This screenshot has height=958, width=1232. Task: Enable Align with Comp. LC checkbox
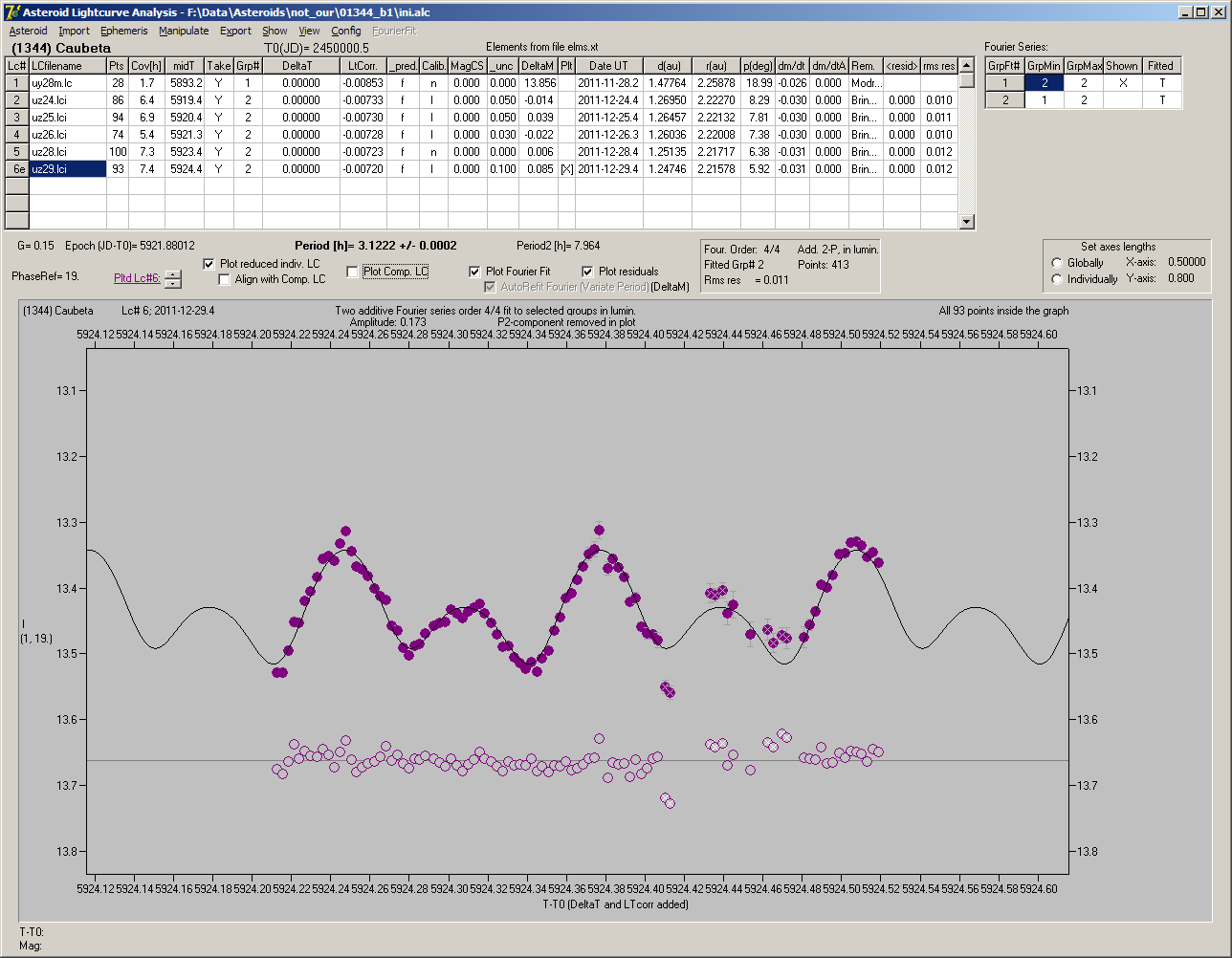coord(225,279)
